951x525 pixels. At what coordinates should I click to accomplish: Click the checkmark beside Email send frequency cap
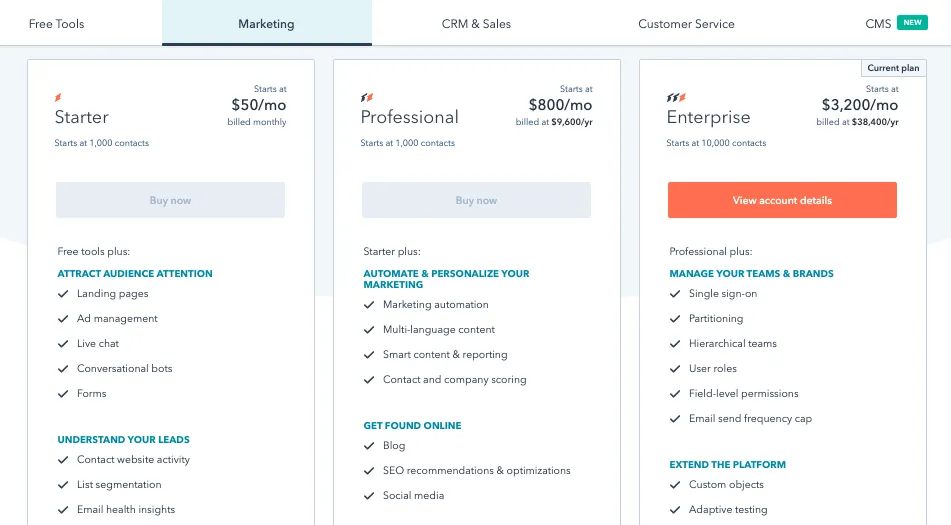(675, 418)
